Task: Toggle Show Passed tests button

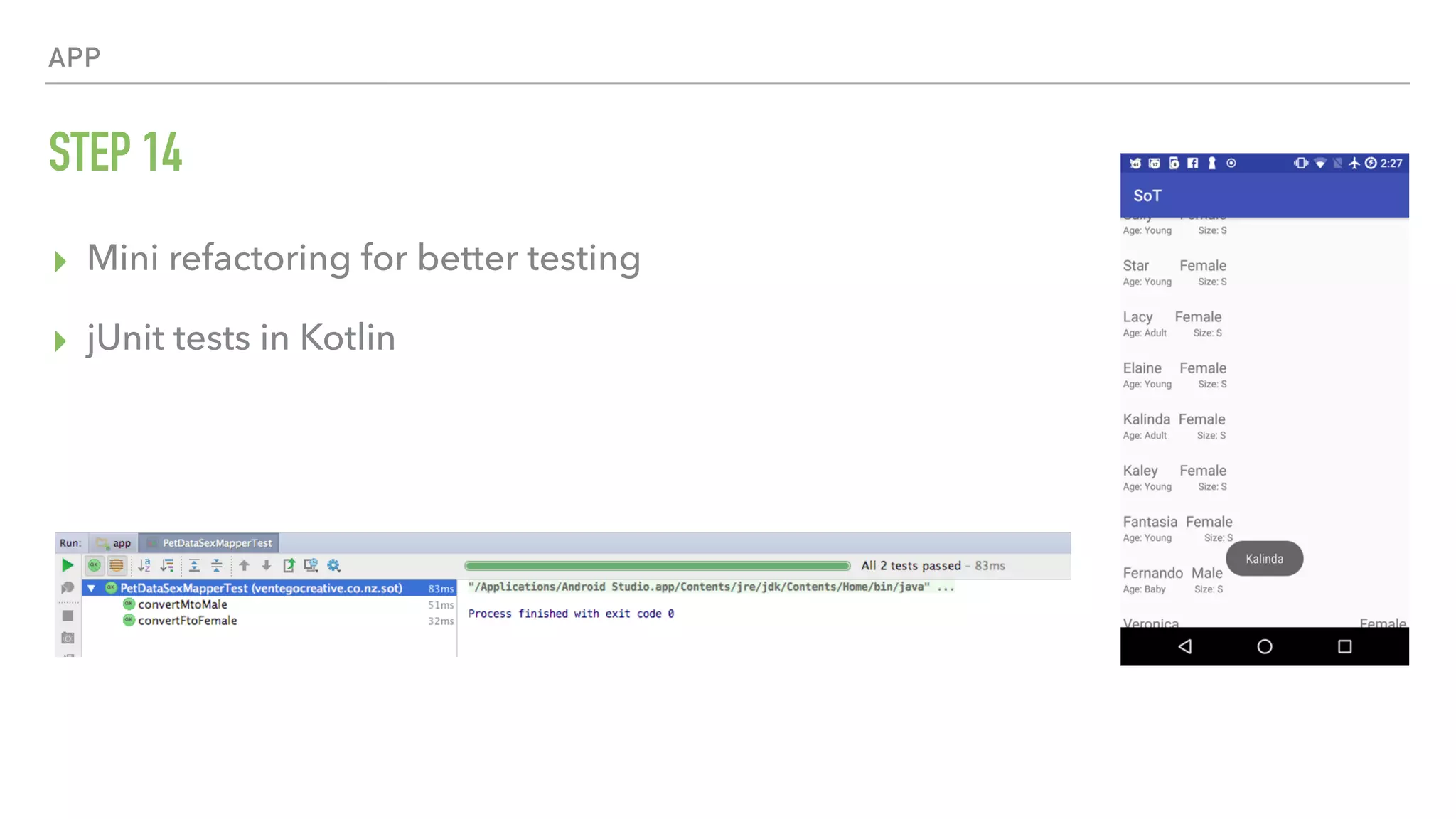Action: [94, 565]
